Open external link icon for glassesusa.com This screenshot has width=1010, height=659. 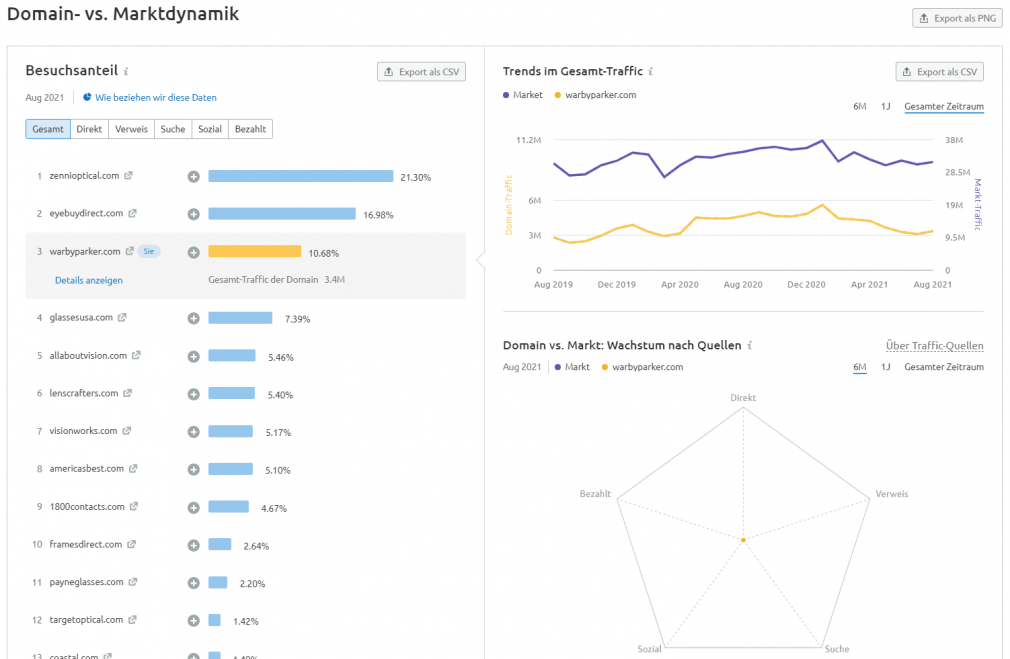point(122,317)
